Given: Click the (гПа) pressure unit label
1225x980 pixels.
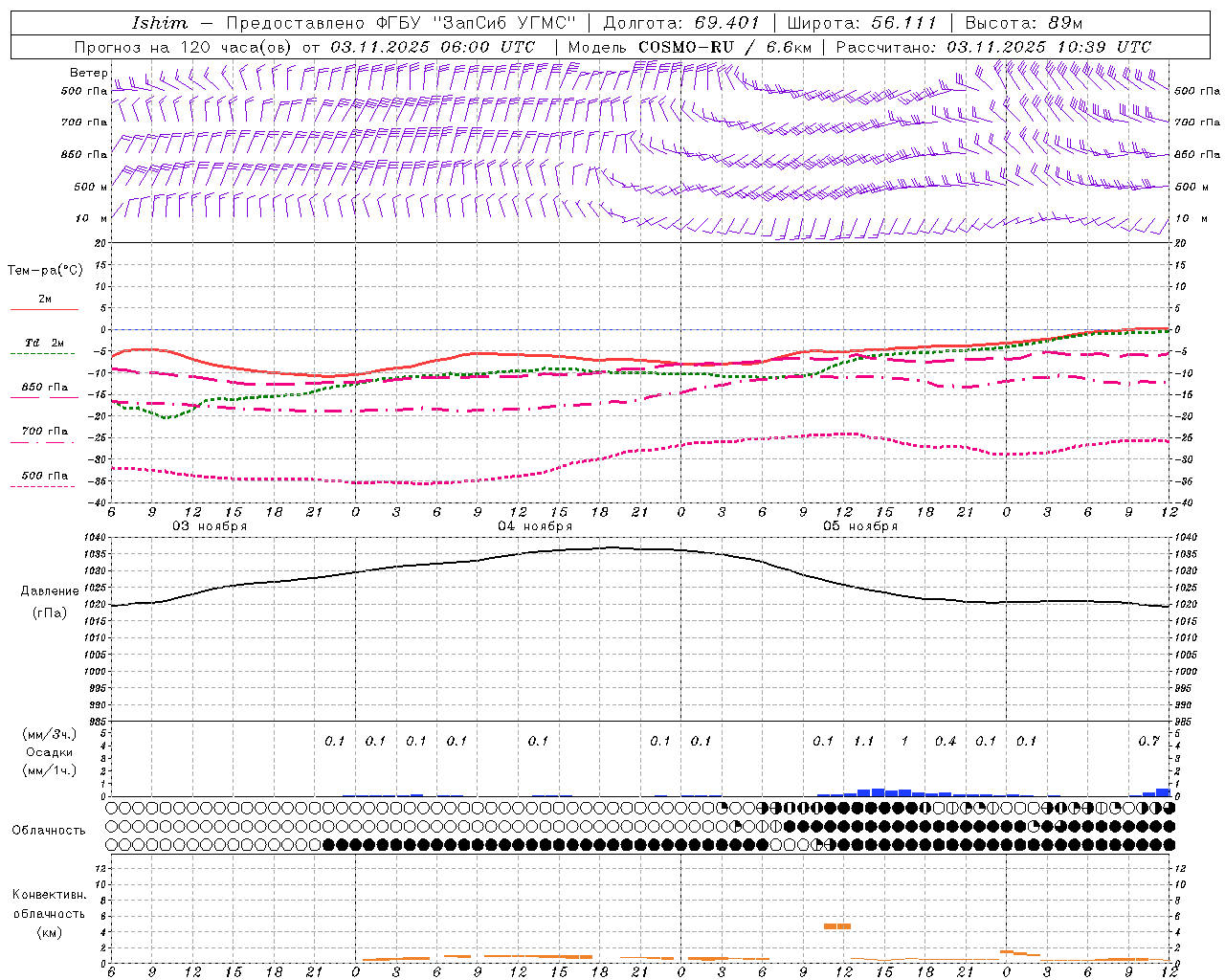Looking at the screenshot, I should (x=50, y=613).
